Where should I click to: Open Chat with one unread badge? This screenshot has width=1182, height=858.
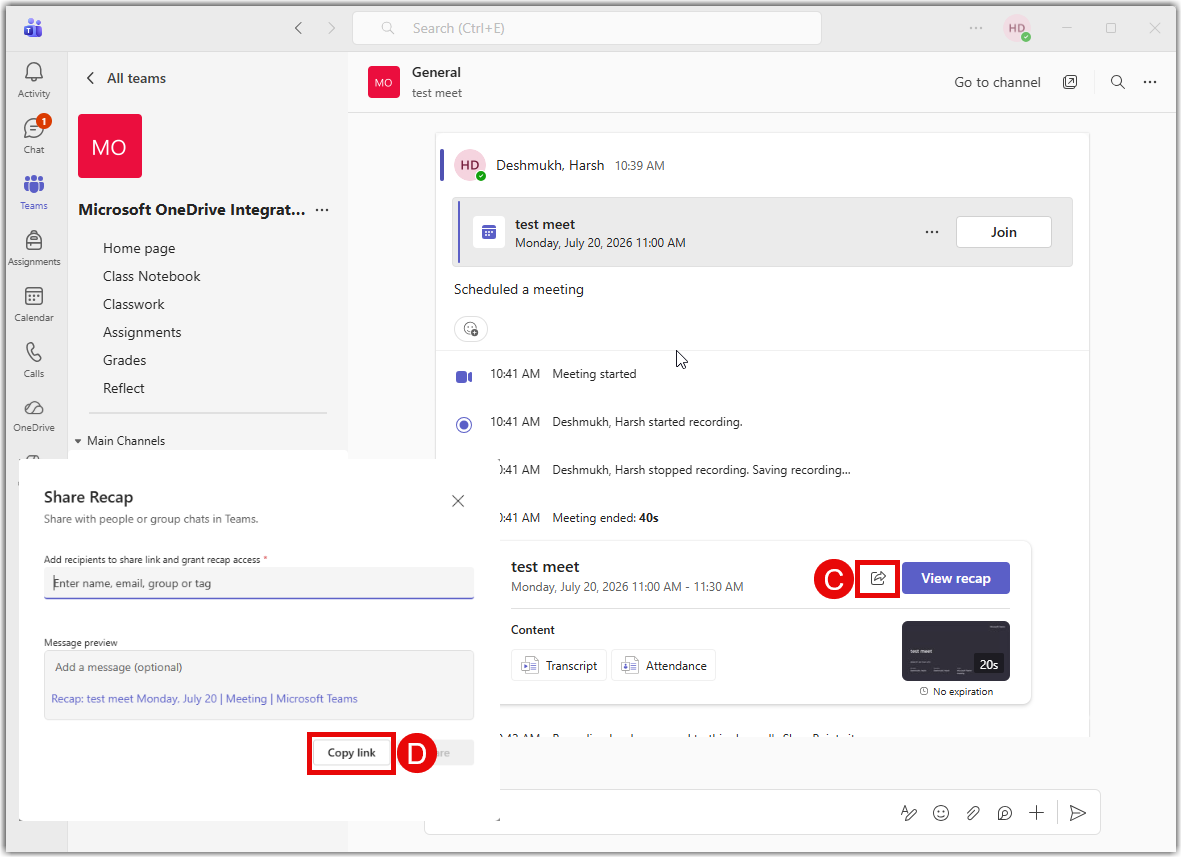point(34,136)
